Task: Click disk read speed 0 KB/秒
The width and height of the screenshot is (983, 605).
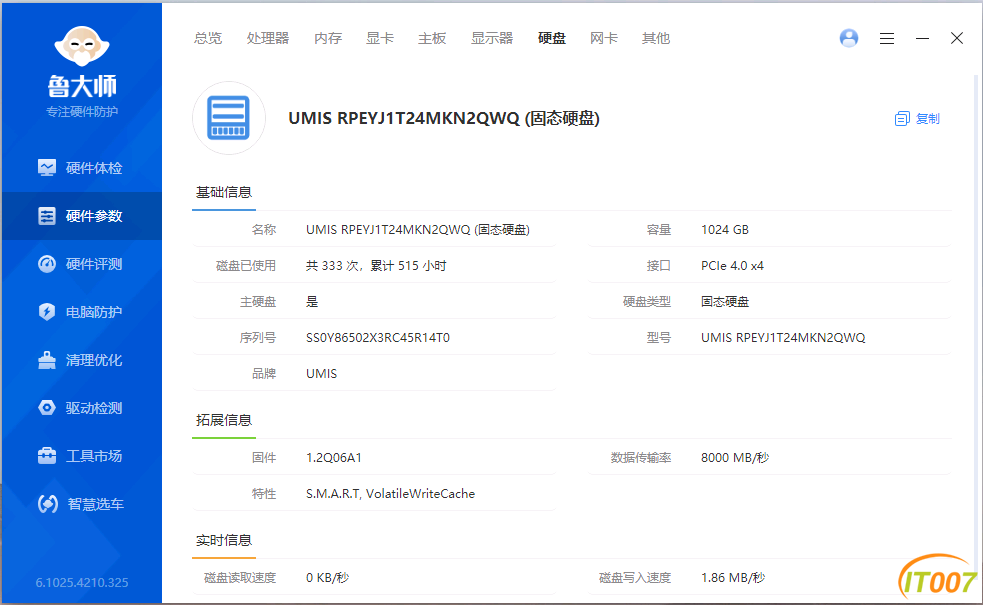Action: [327, 578]
